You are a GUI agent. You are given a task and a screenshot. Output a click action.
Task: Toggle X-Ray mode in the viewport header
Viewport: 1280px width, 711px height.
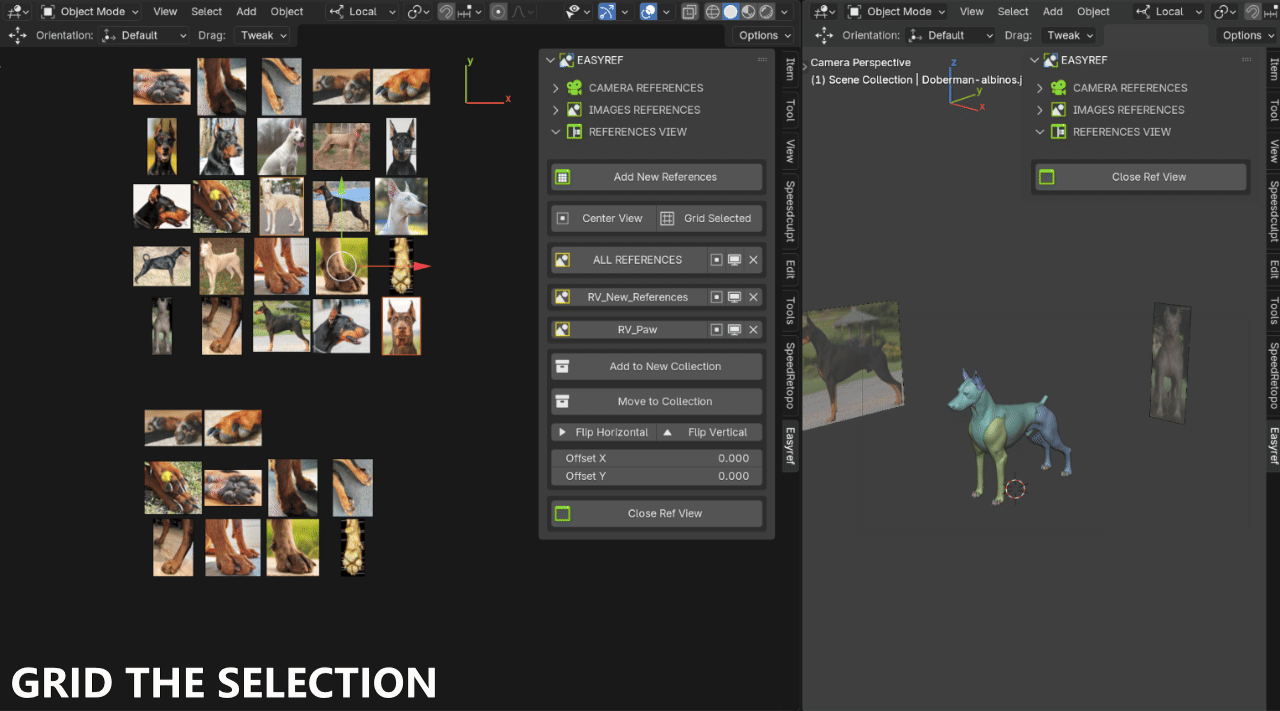[x=689, y=11]
